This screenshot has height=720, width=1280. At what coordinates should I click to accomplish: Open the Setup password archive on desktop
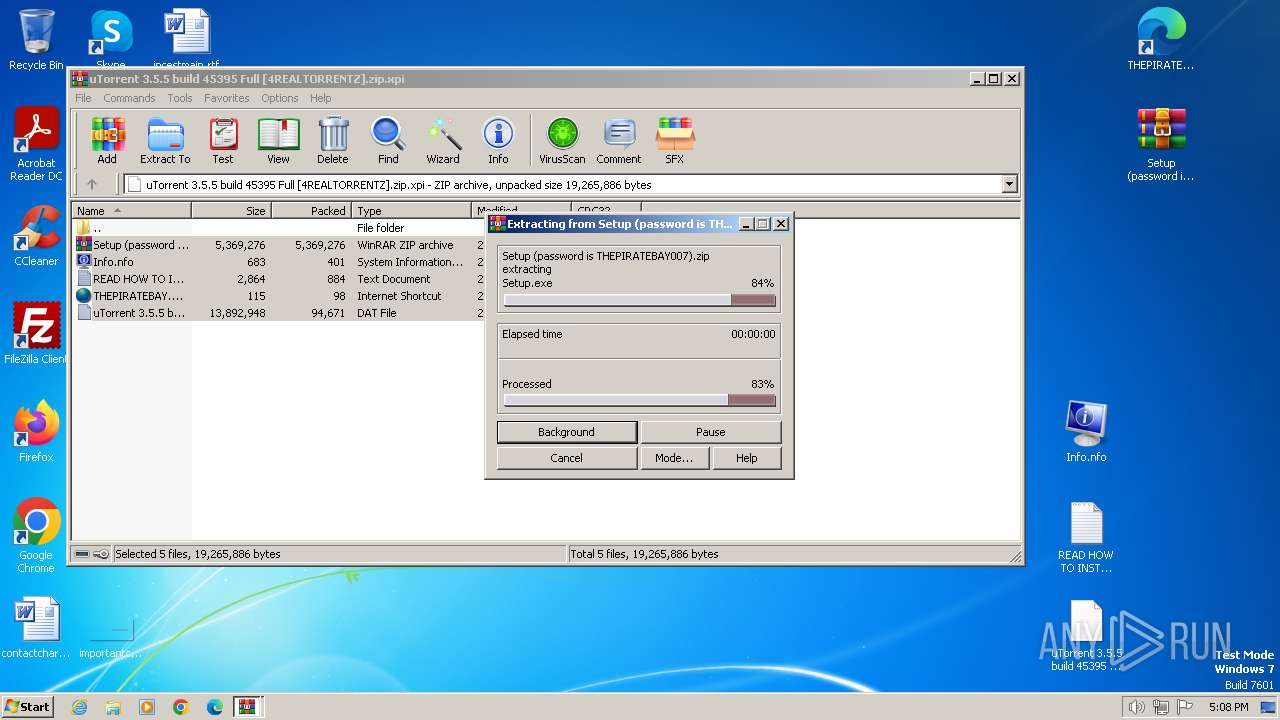coord(1161,145)
